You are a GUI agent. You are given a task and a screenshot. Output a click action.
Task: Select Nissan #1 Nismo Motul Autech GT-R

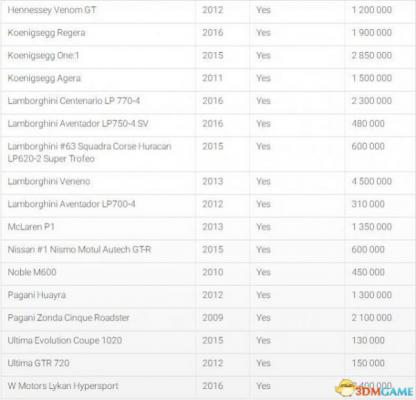79,249
